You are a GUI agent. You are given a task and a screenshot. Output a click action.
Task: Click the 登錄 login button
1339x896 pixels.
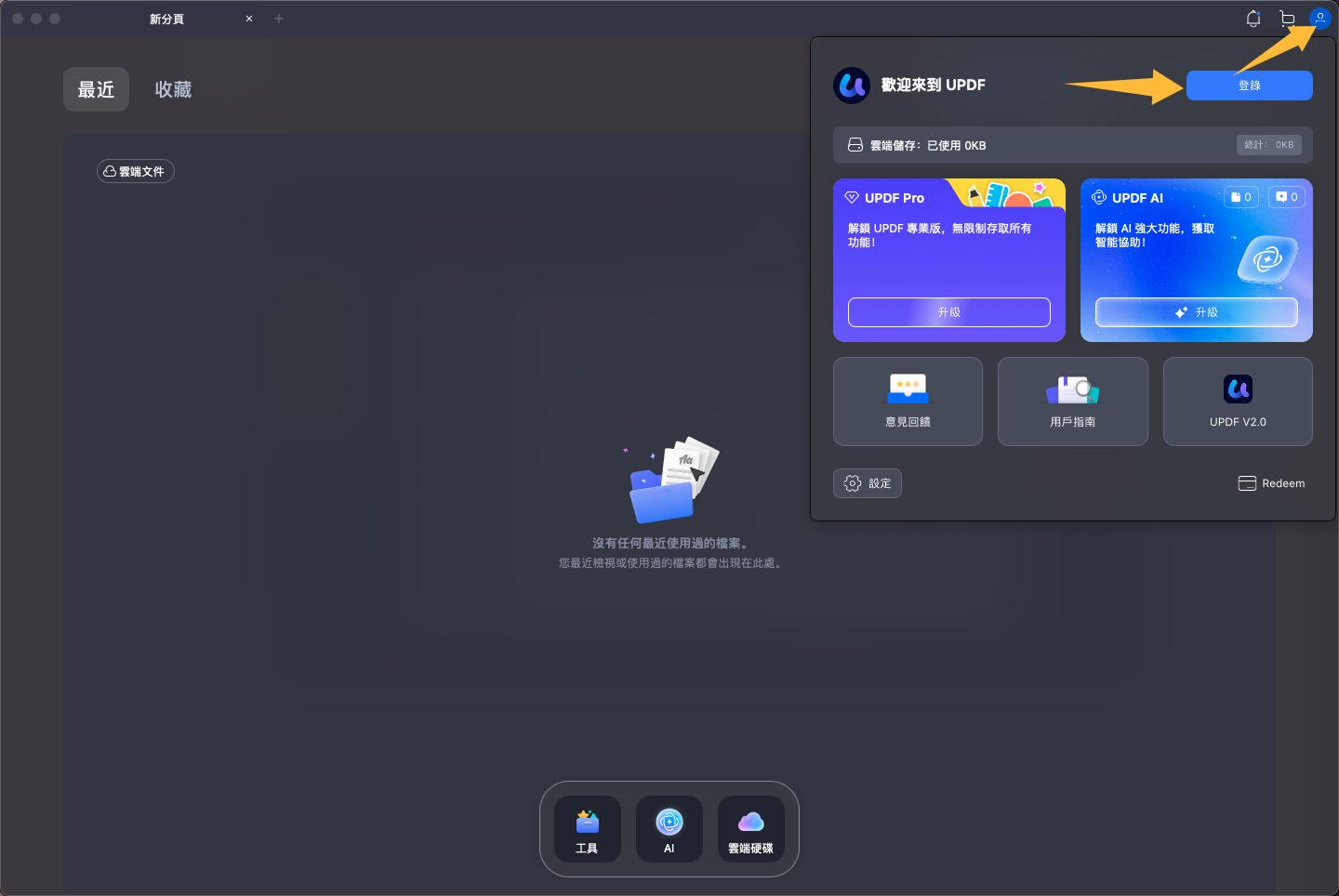1250,86
